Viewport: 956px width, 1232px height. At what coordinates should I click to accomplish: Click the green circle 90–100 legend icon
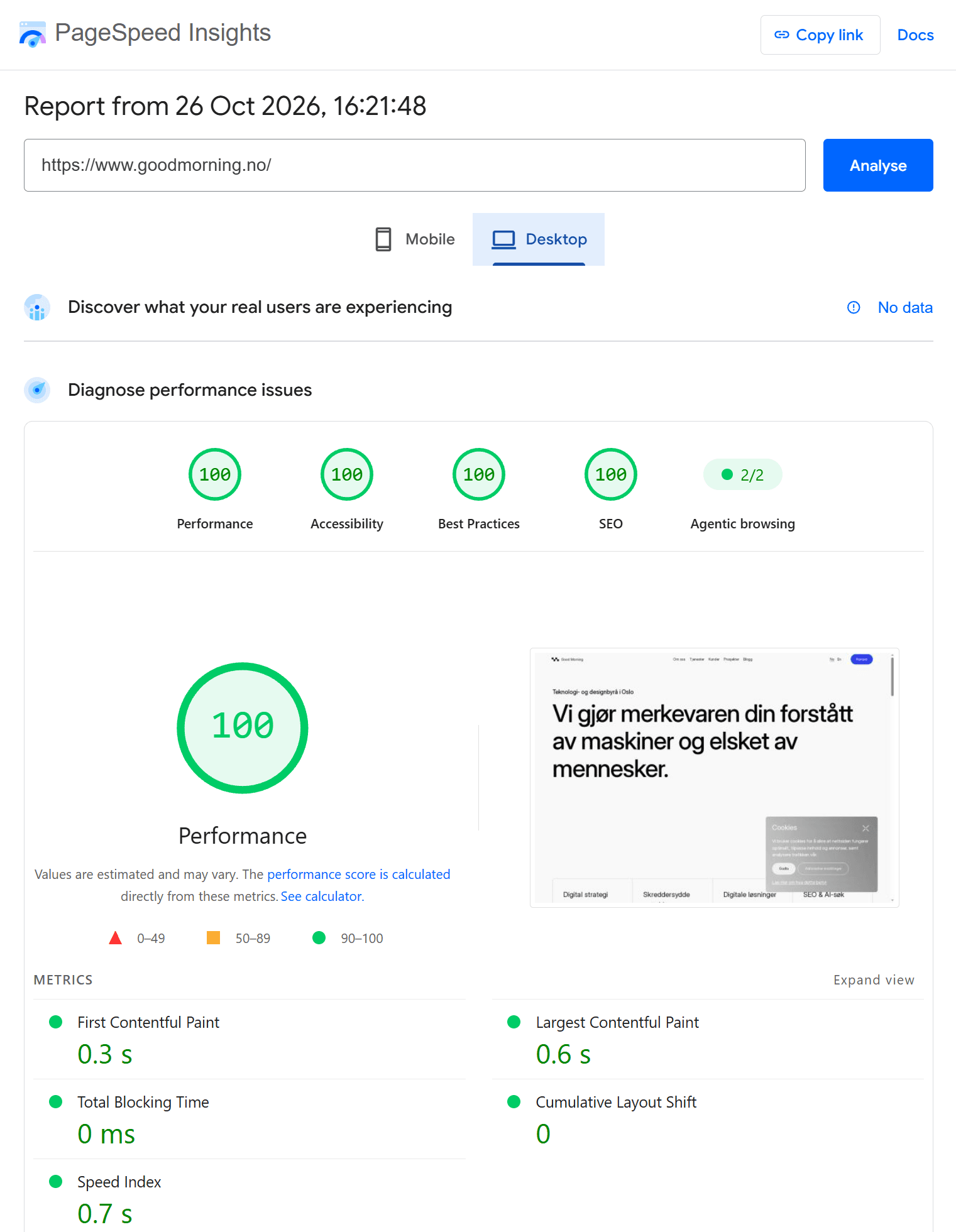click(x=319, y=938)
